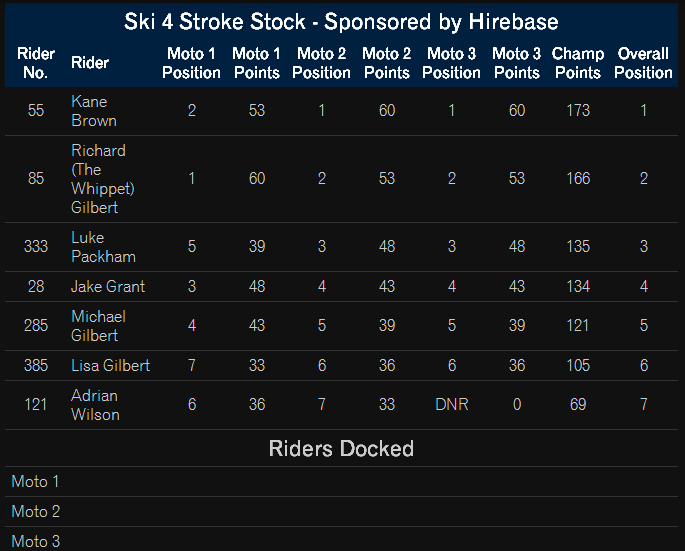Click the Rider No. column header
This screenshot has height=551, width=685.
pos(36,63)
